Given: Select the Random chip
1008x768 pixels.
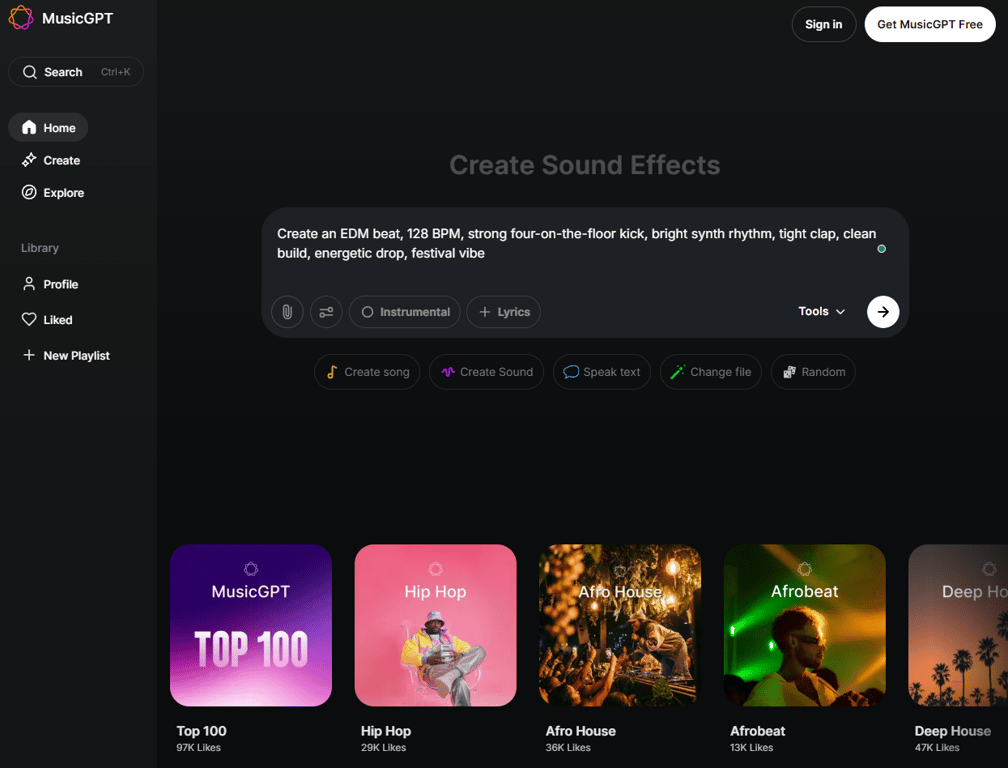Looking at the screenshot, I should 813,372.
